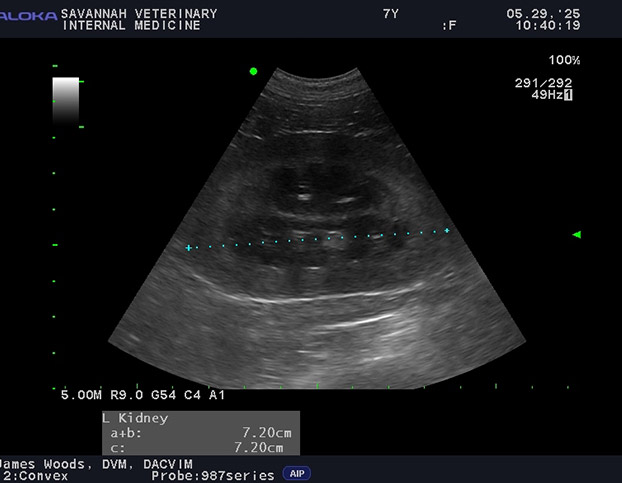Click the date 05.29.'25
622x483 pixels.
coord(543,14)
